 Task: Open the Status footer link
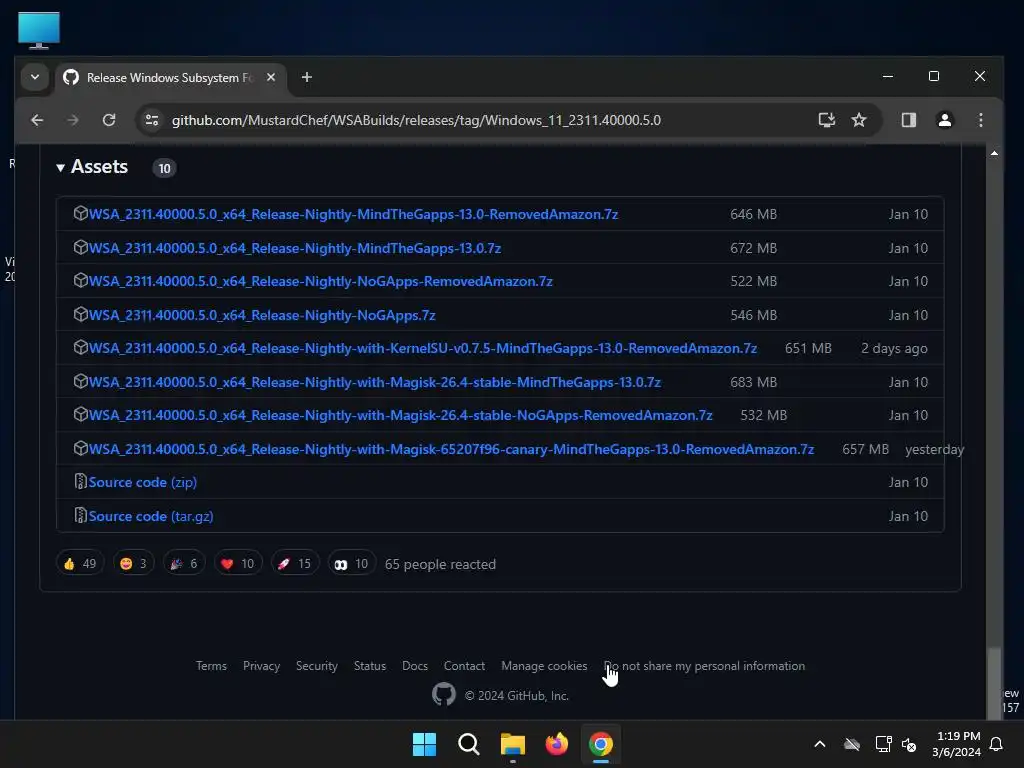(x=370, y=666)
